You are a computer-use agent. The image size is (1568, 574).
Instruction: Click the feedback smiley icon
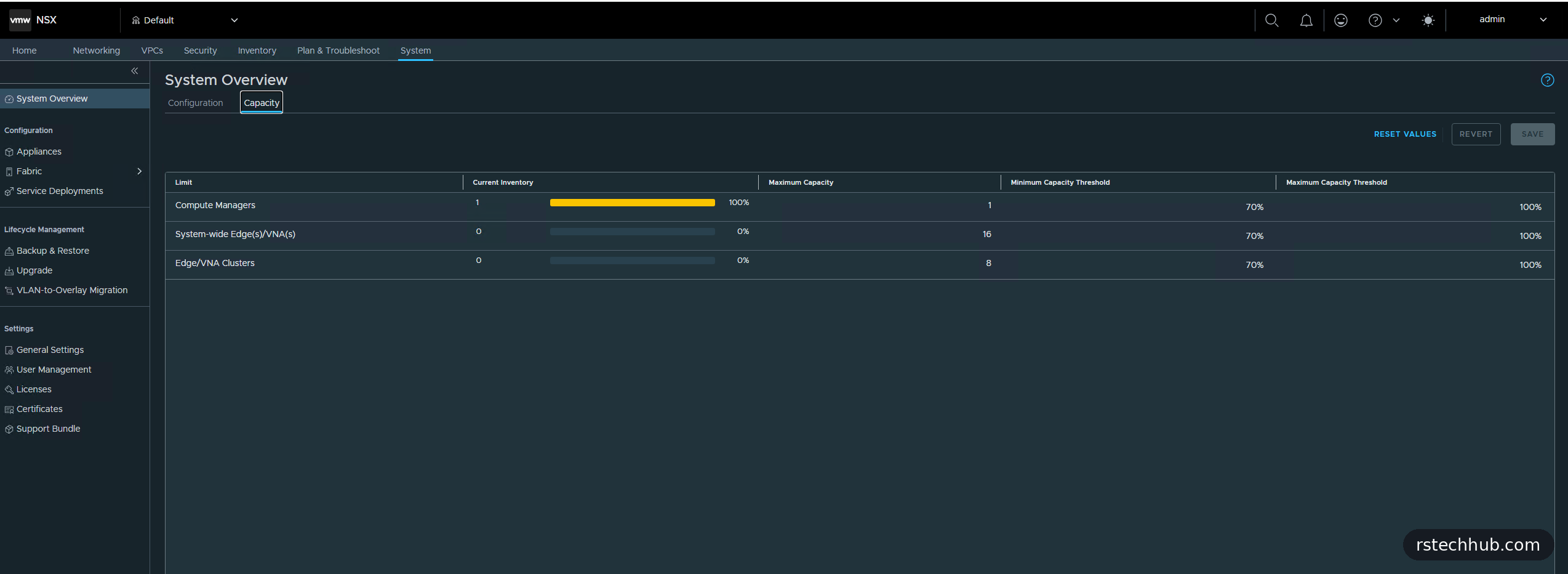click(1340, 20)
